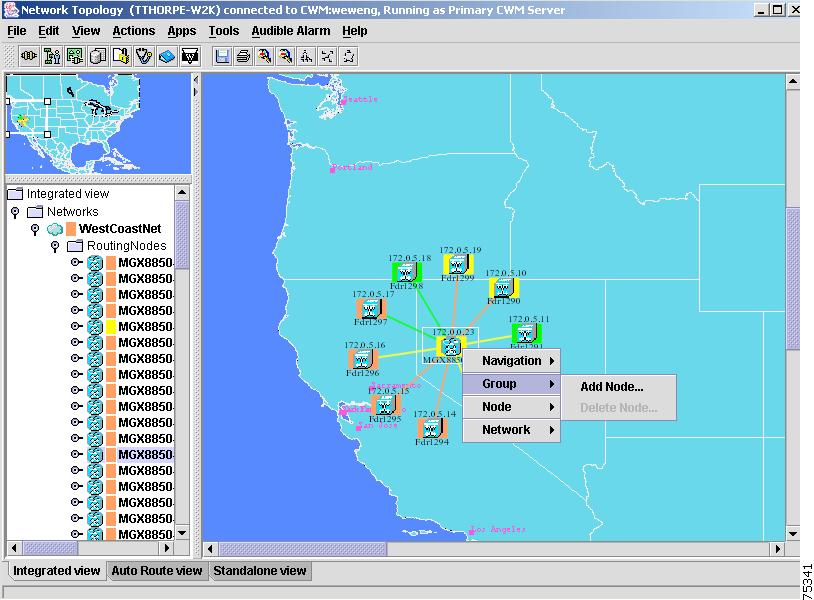This screenshot has height=600, width=814.
Task: Apply the symmetric layout icon
Action: (x=328, y=56)
